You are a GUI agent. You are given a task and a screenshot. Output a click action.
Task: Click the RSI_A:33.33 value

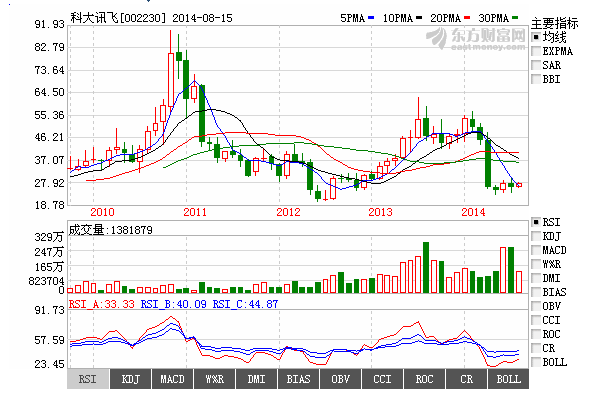pos(101,304)
